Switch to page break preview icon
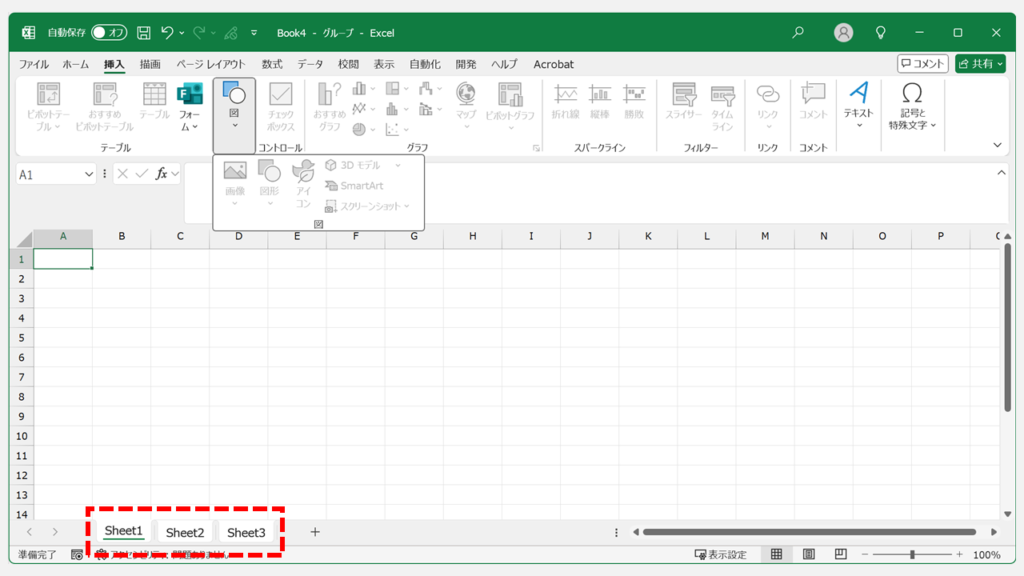Image resolution: width=1024 pixels, height=576 pixels. coord(840,554)
